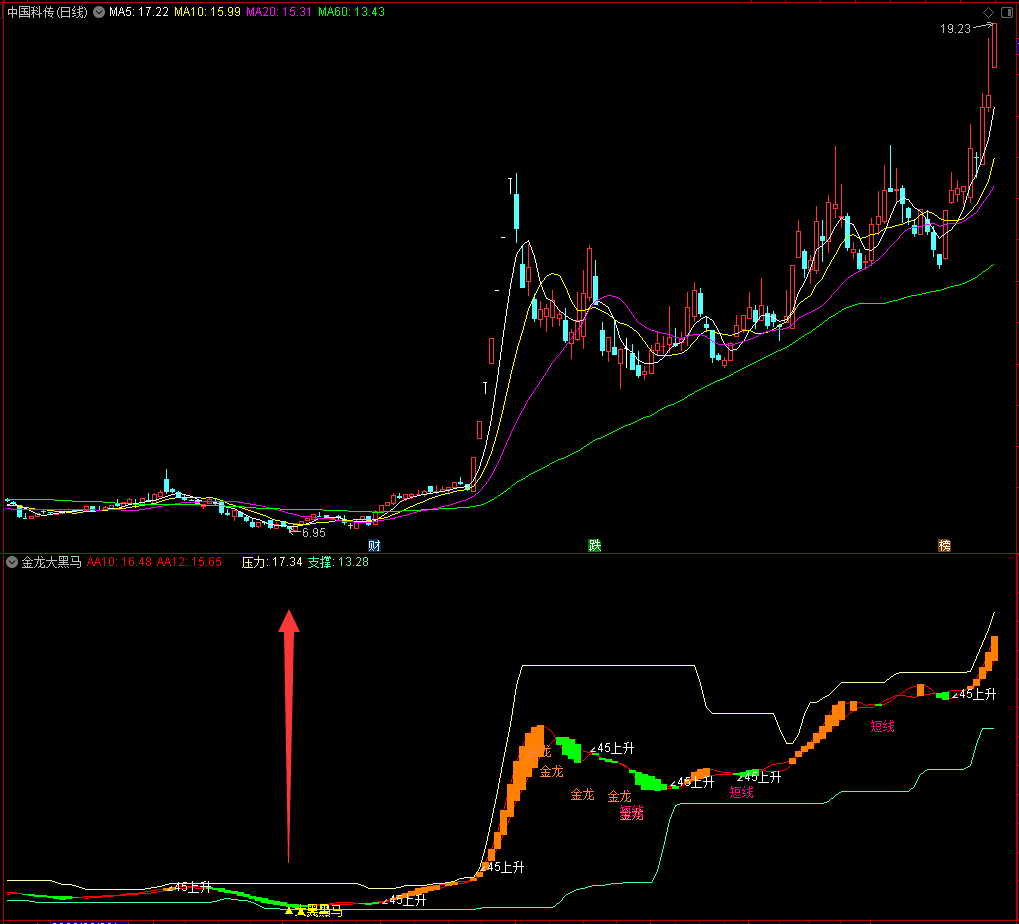Select the 中国科传(日线) chart title
This screenshot has width=1019, height=924.
pyautogui.click(x=47, y=12)
